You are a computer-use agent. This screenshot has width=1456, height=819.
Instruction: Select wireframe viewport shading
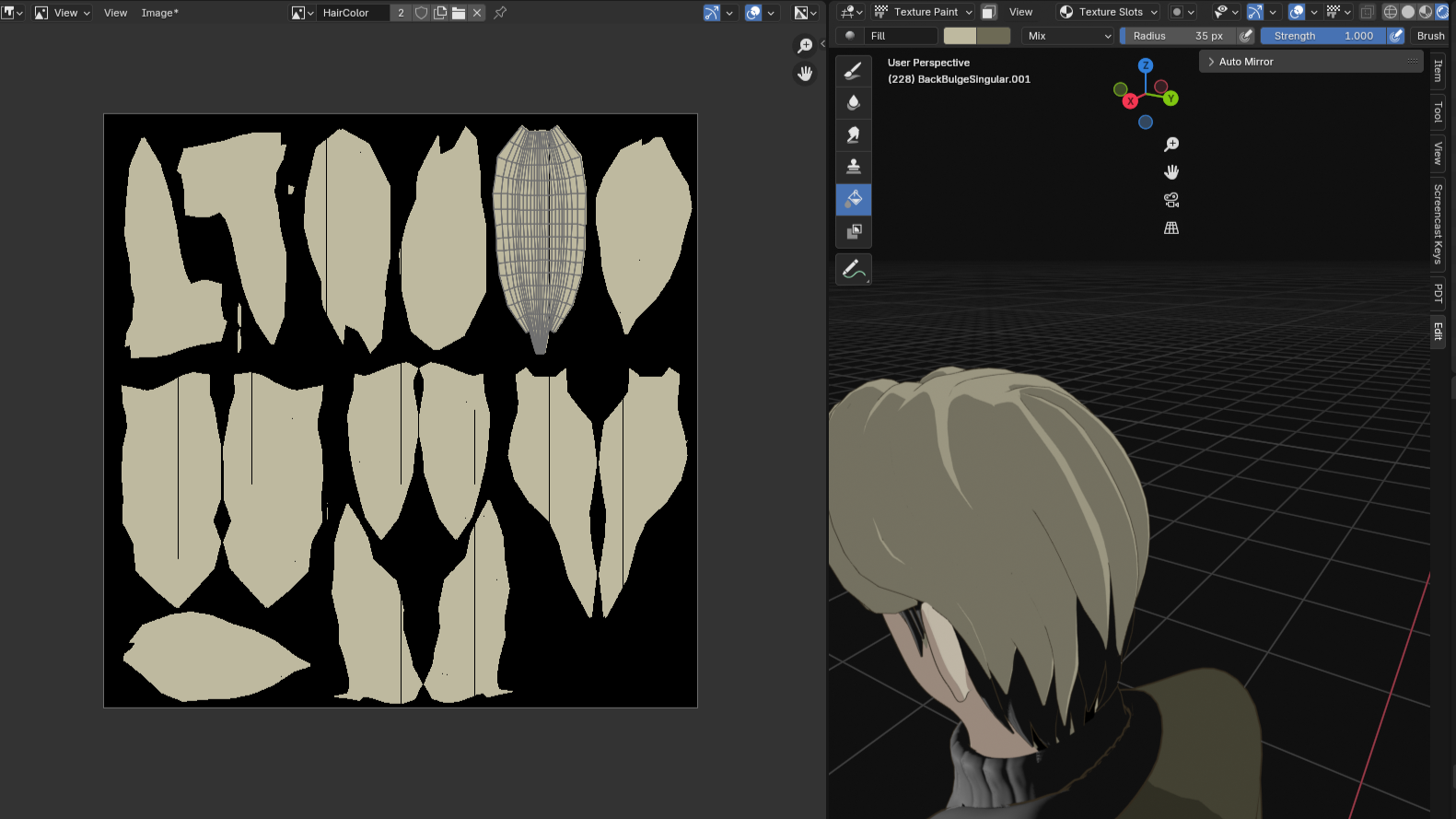(1391, 12)
